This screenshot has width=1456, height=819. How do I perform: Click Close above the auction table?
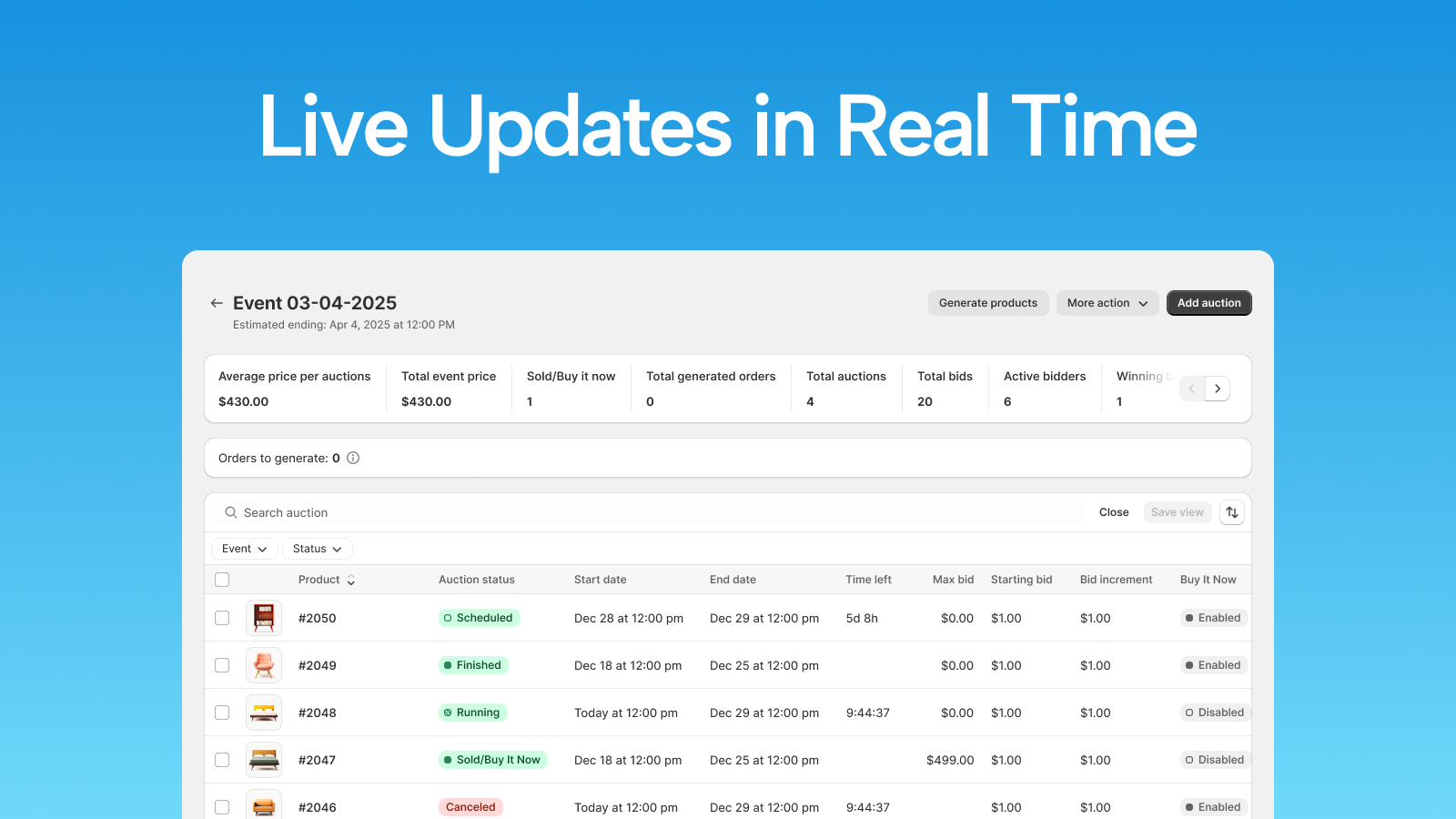tap(1113, 512)
